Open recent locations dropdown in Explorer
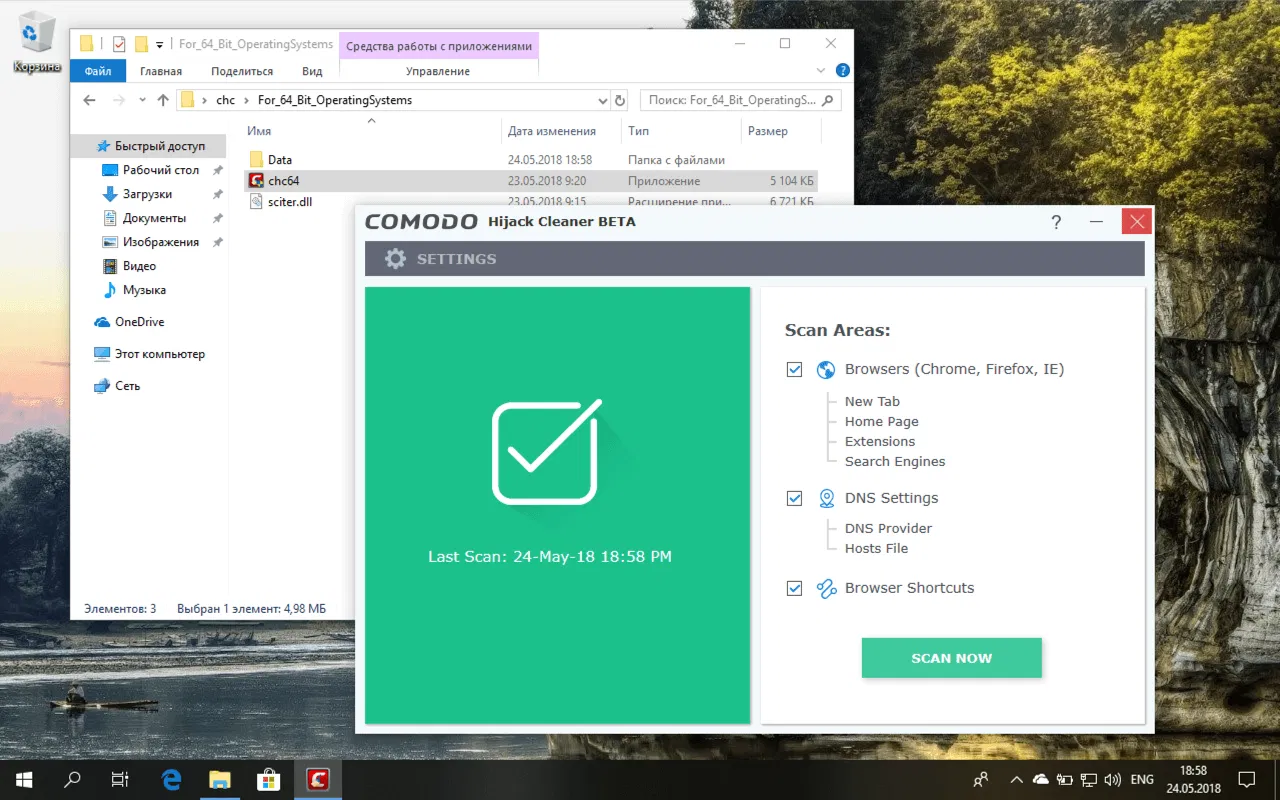The image size is (1280, 800). 141,101
